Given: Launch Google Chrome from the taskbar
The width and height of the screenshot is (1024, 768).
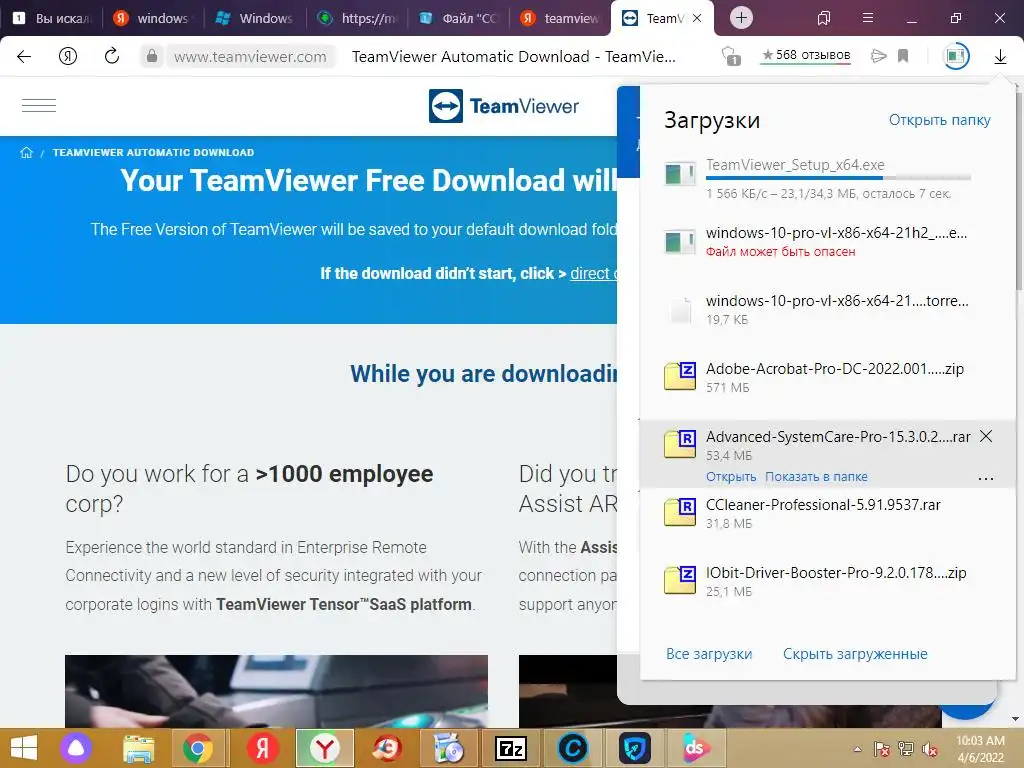Looking at the screenshot, I should coord(197,748).
